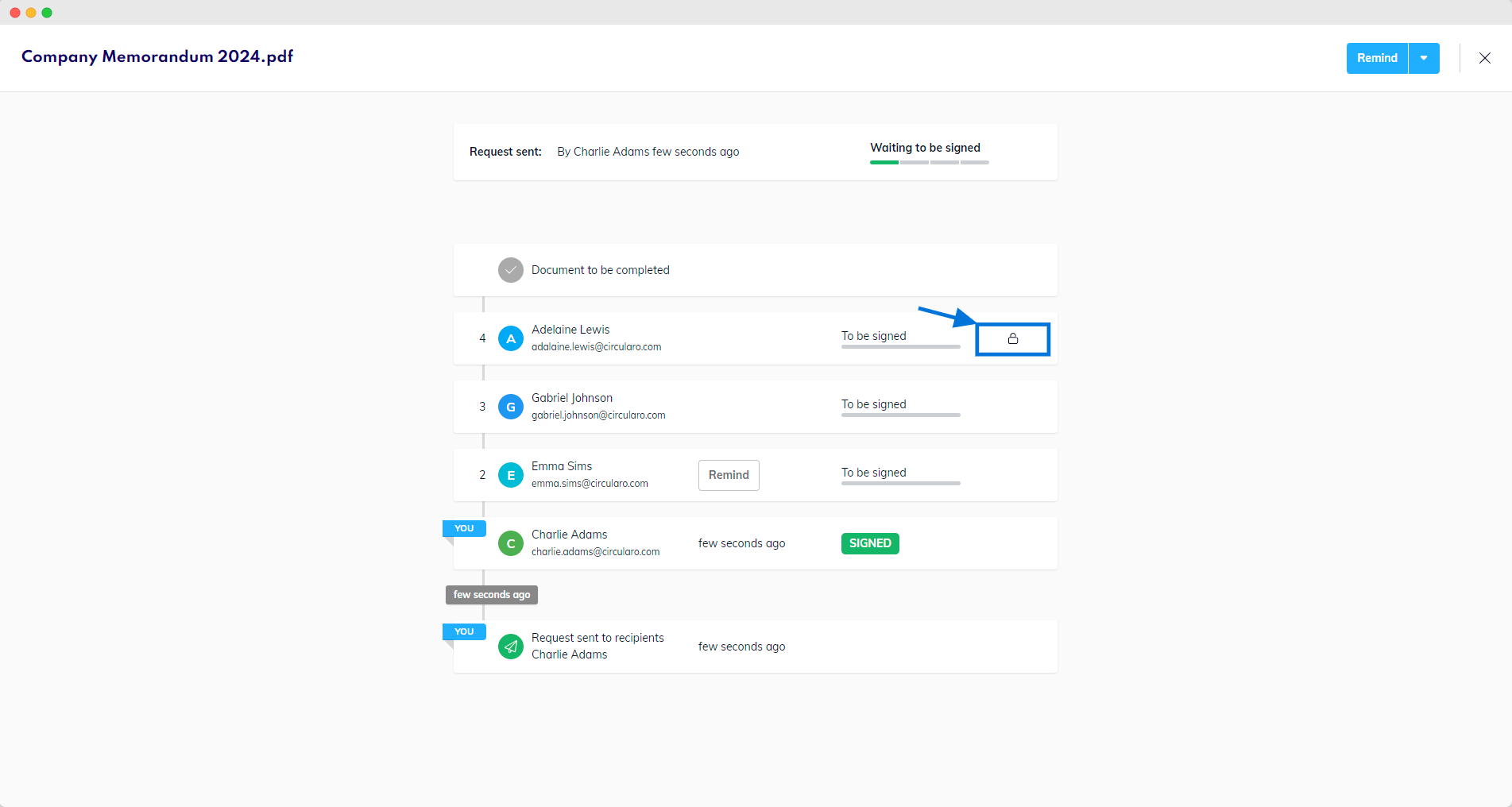Expand the Remind dropdown arrow
Viewport: 1512px width, 807px height.
(1424, 58)
